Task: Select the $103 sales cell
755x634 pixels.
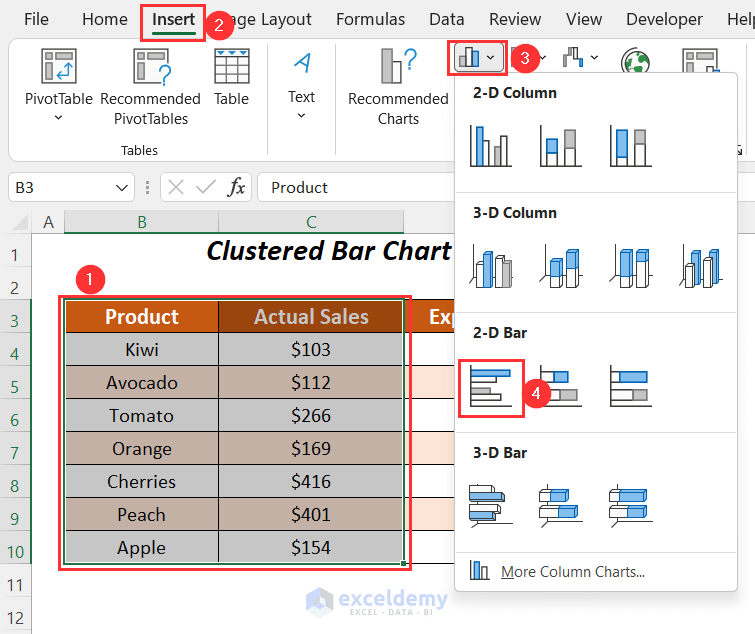Action: [x=311, y=349]
